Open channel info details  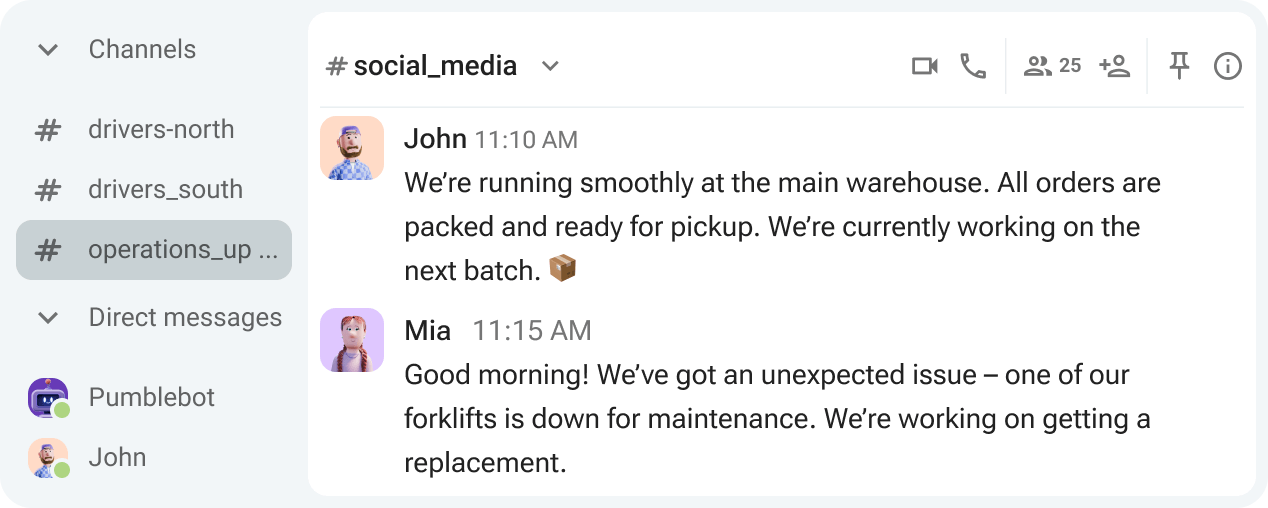pos(1227,66)
